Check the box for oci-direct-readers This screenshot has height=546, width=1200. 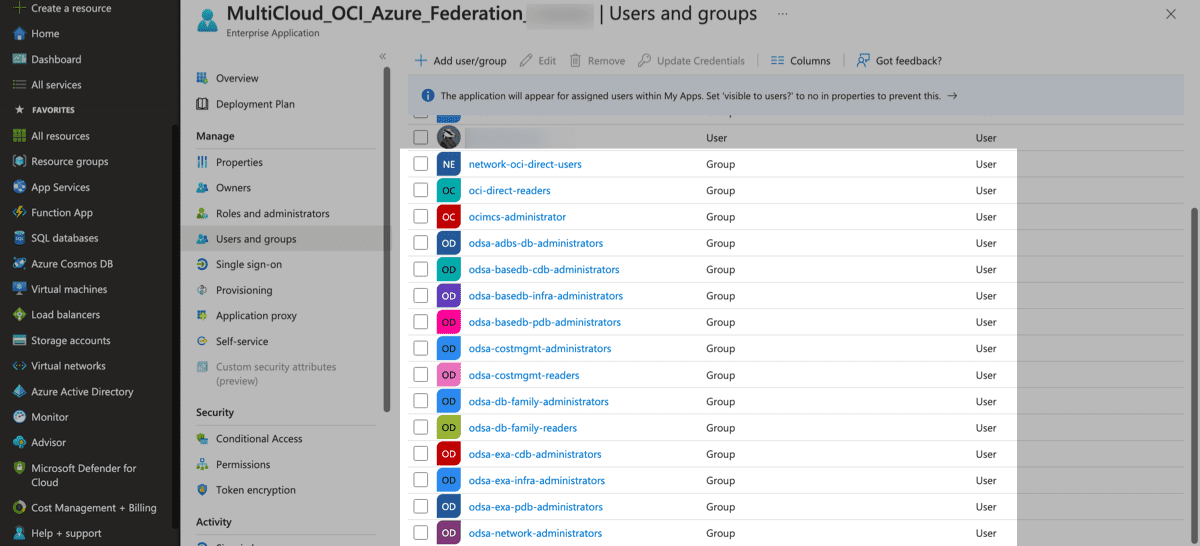(x=421, y=190)
